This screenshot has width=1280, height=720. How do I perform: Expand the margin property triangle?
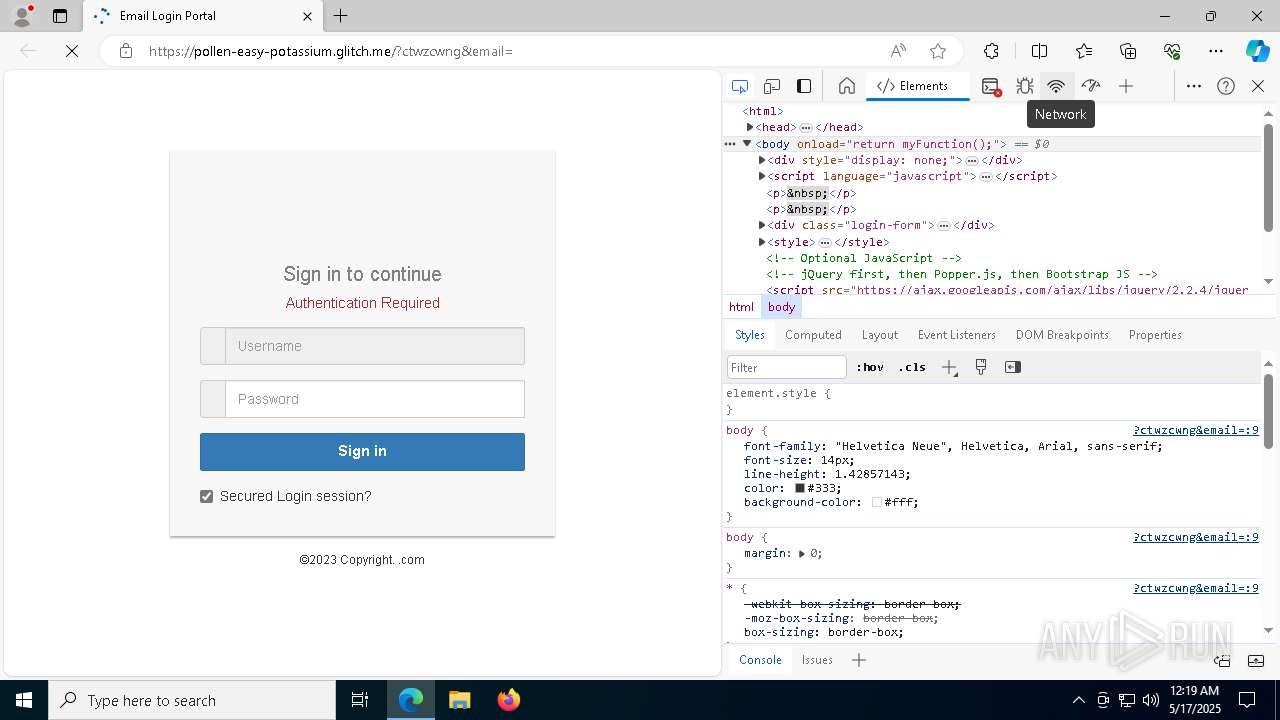801,553
